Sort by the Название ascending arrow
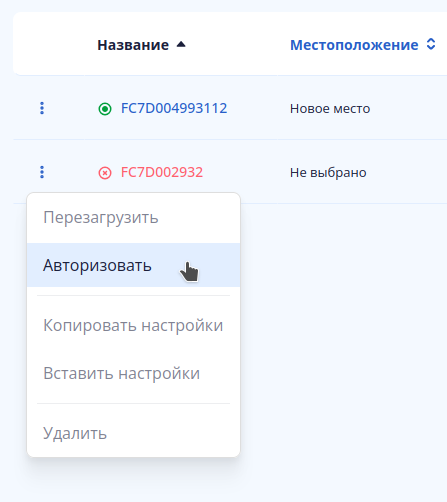Screen dimensions: 447x502 (181, 44)
